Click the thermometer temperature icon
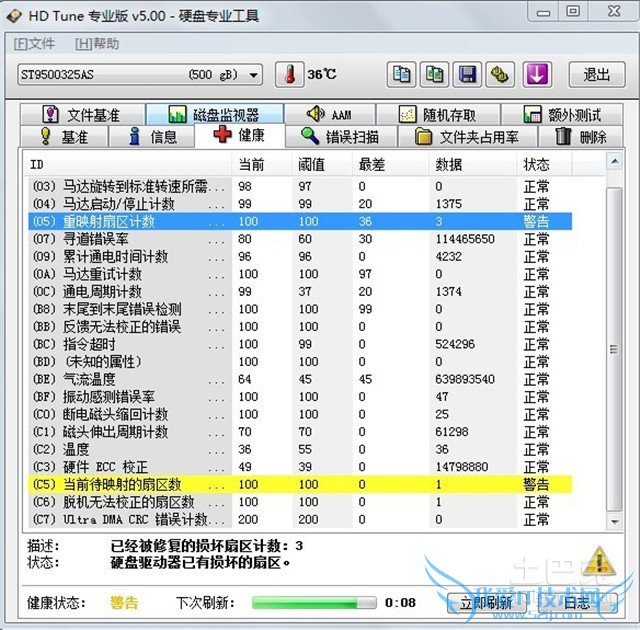The width and height of the screenshot is (640, 630). click(289, 75)
